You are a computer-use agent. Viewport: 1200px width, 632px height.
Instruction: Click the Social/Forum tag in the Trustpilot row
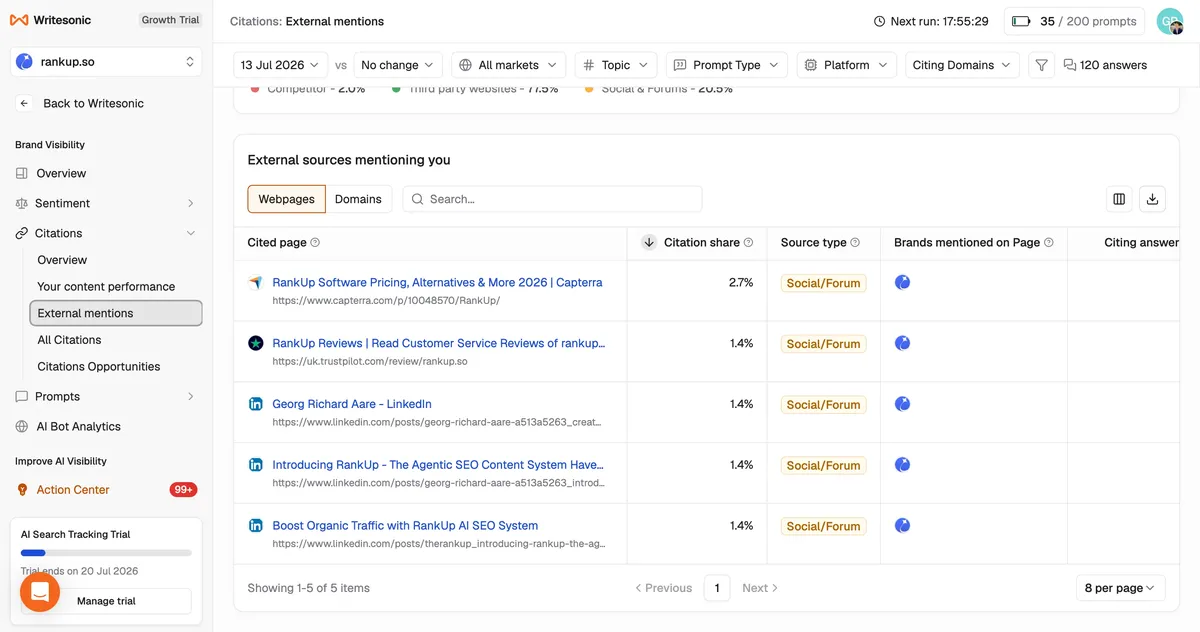tap(823, 344)
